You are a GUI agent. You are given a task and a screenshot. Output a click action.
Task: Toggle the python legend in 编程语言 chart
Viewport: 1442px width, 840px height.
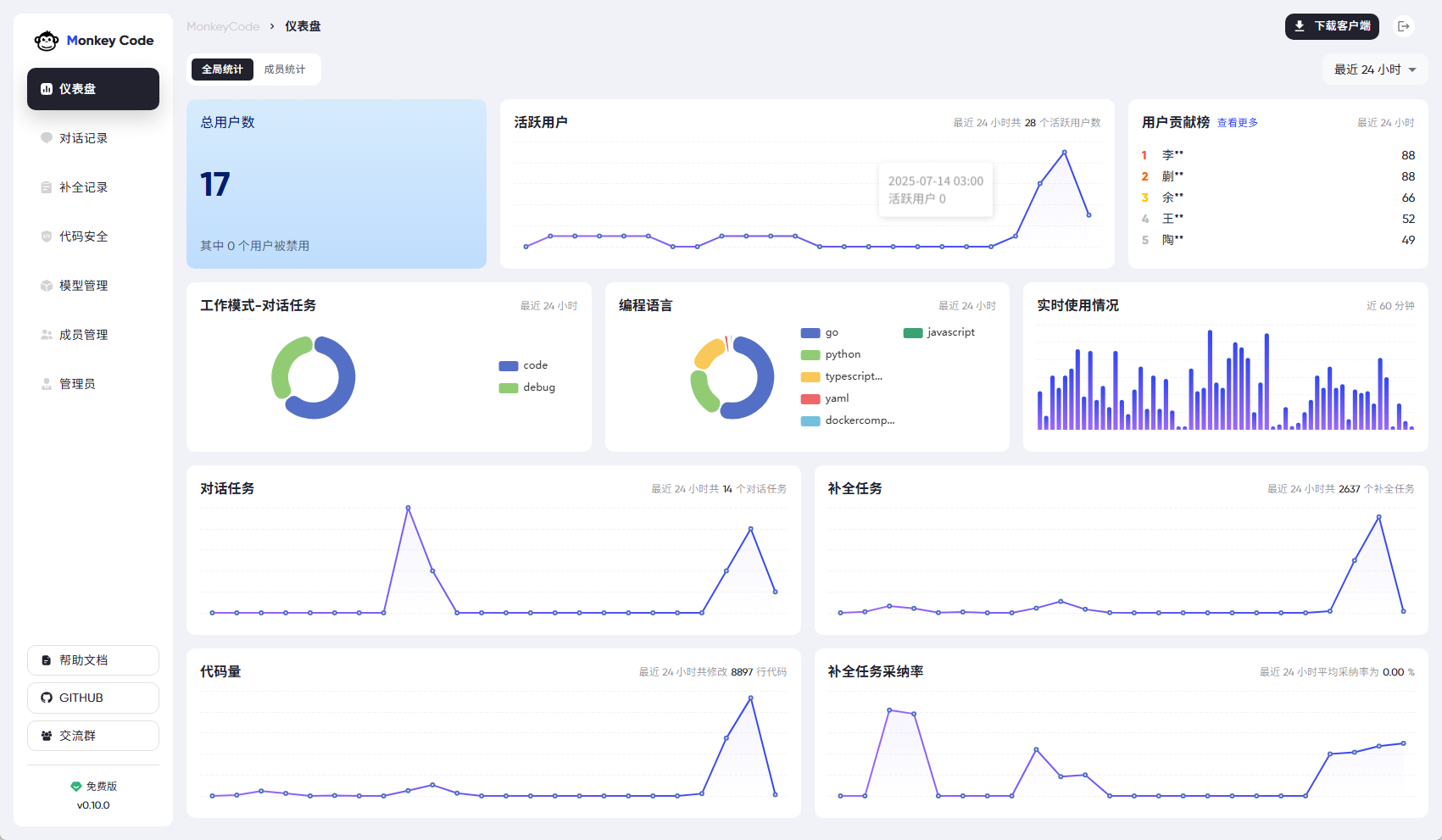[x=831, y=354]
